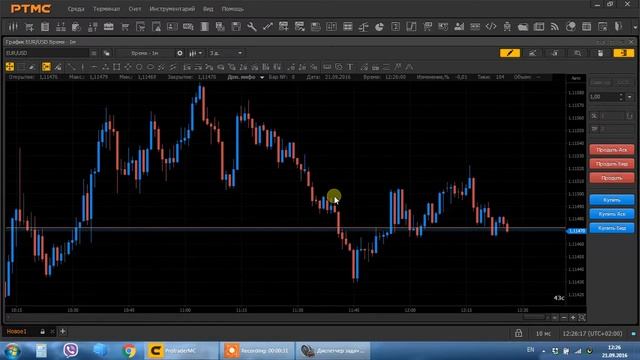Viewport: 640px width, 360px height.
Task: Switch to the Recording taskbar window
Action: [257, 350]
